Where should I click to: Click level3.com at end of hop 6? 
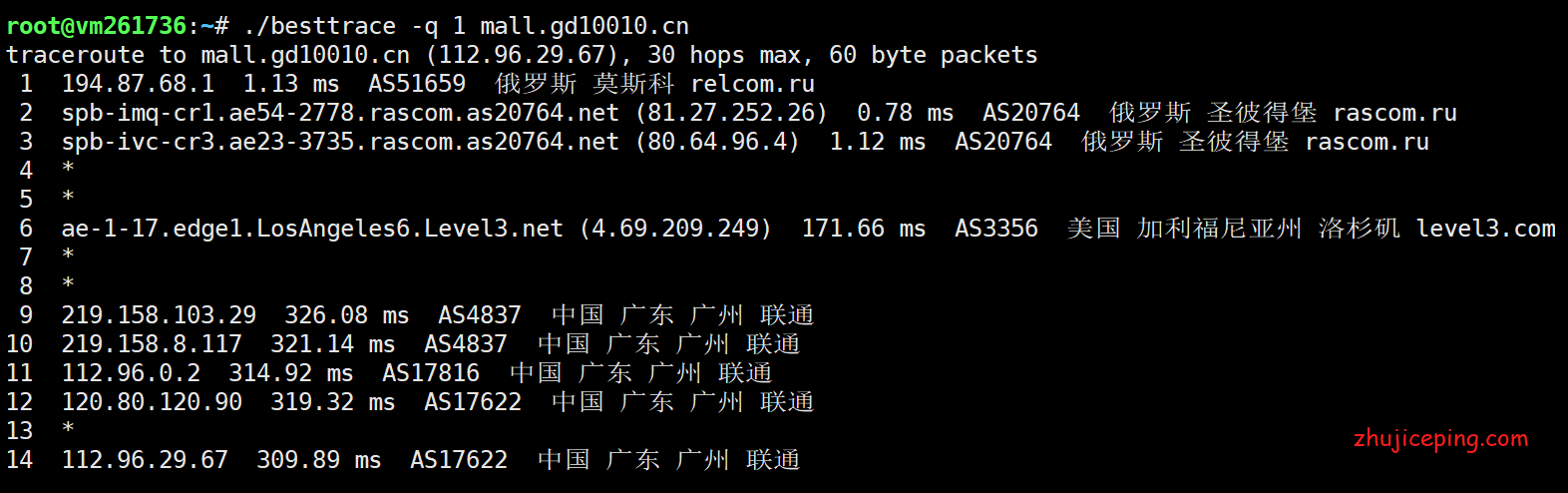[x=1486, y=229]
